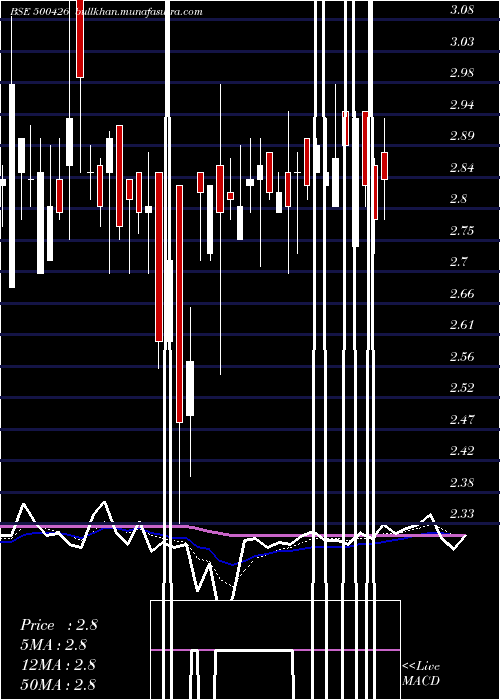Viewport: 500px width, 700px height.
Task: Click the BSE 500426 ticker label
Action: (x=40, y=12)
